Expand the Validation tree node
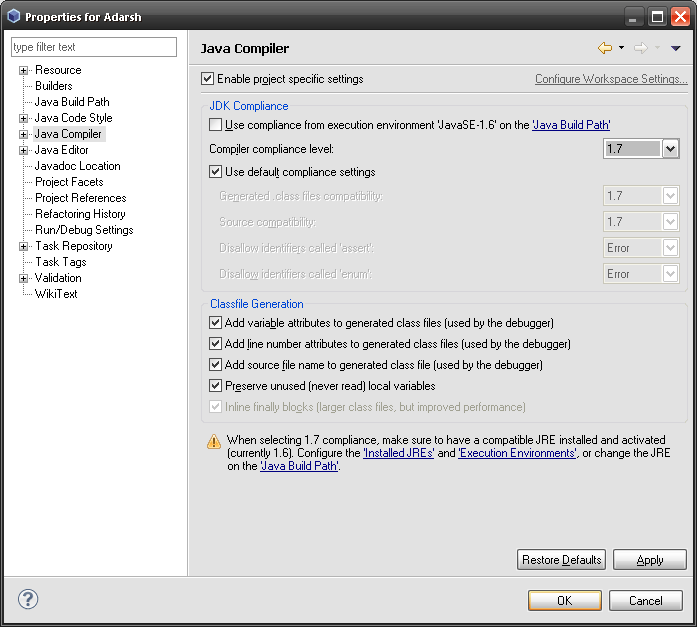 tap(24, 278)
